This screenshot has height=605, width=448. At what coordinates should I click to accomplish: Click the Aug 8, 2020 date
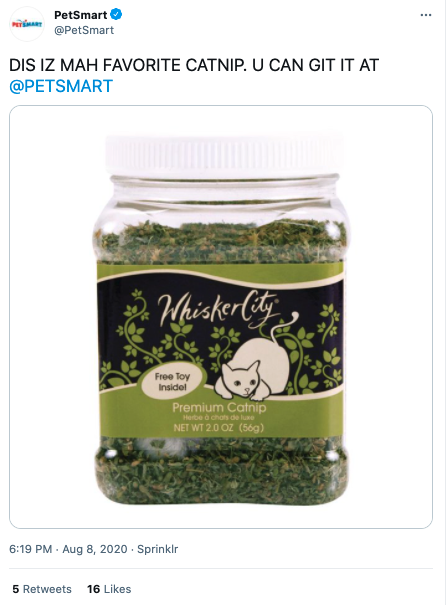tap(95, 549)
